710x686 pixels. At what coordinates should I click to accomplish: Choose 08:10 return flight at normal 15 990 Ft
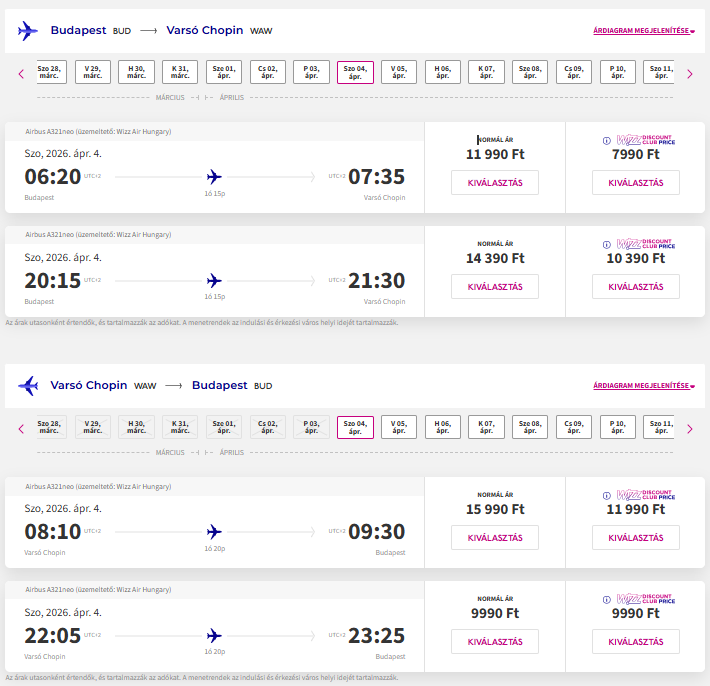click(495, 537)
